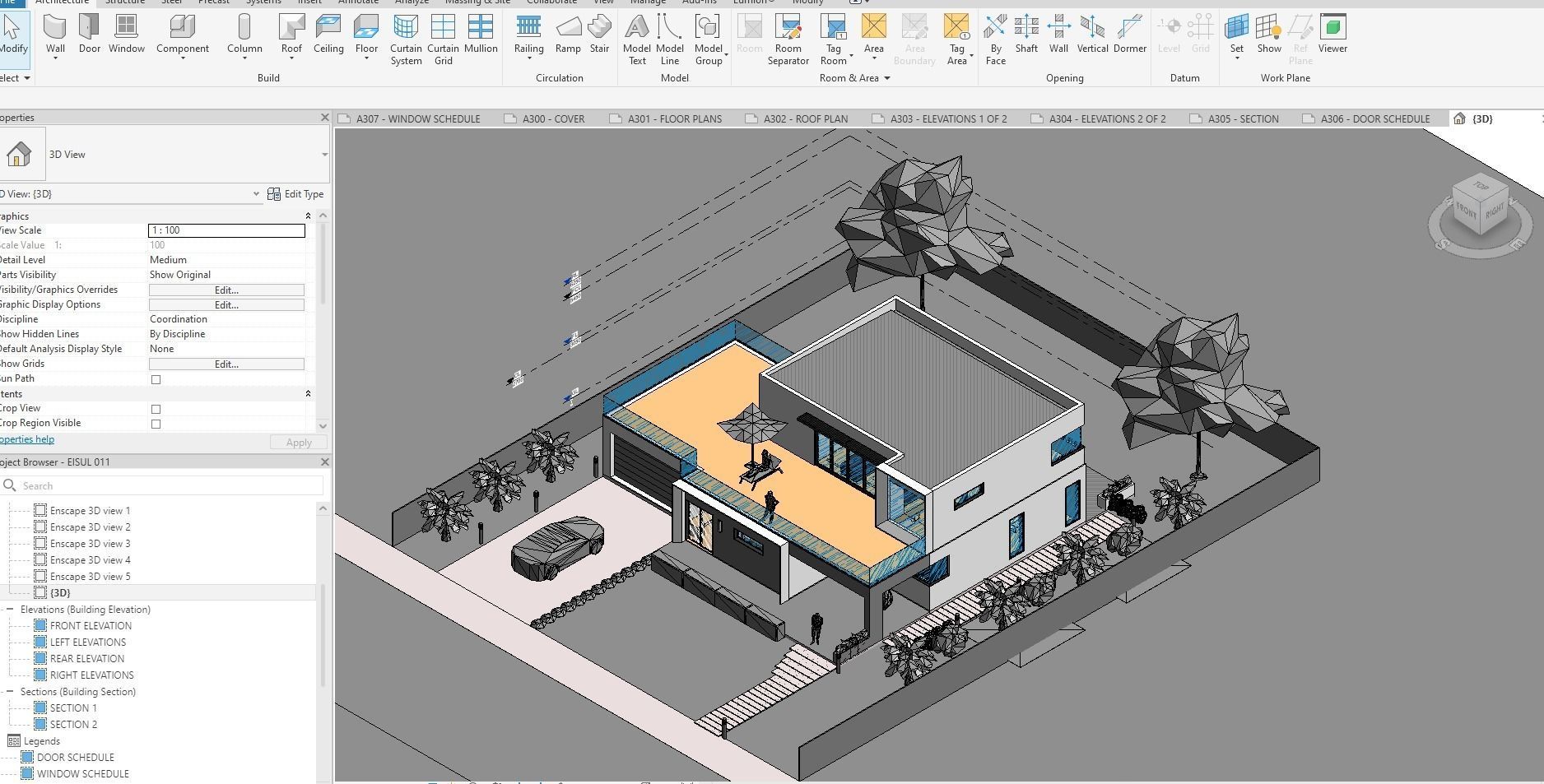Select the Area tool
The image size is (1544, 784).
point(874,37)
